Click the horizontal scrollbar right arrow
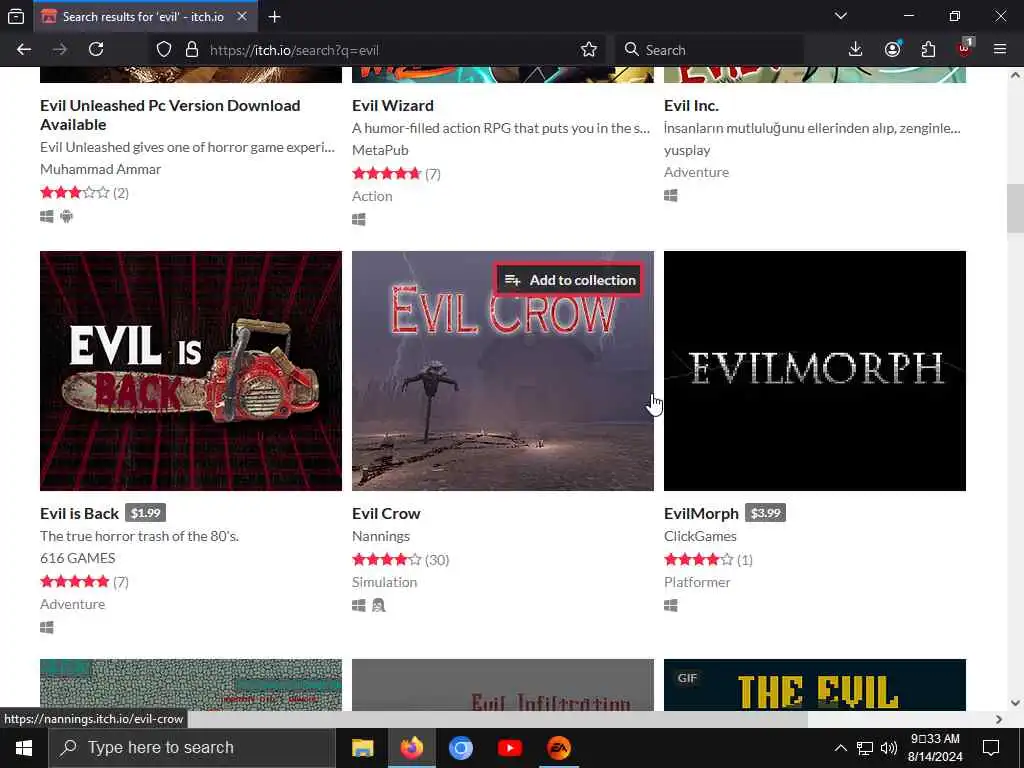The height and width of the screenshot is (768, 1024). [x=999, y=719]
